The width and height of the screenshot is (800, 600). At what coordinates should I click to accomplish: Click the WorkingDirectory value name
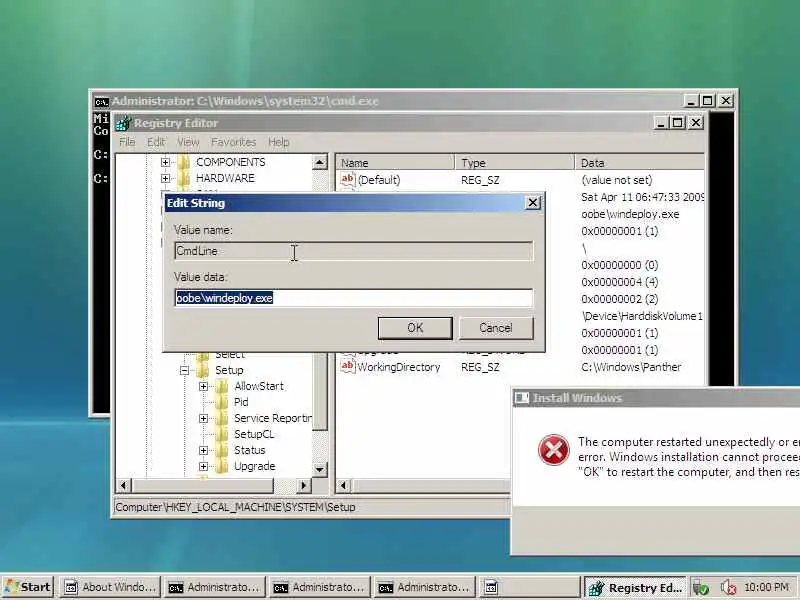pyautogui.click(x=398, y=367)
